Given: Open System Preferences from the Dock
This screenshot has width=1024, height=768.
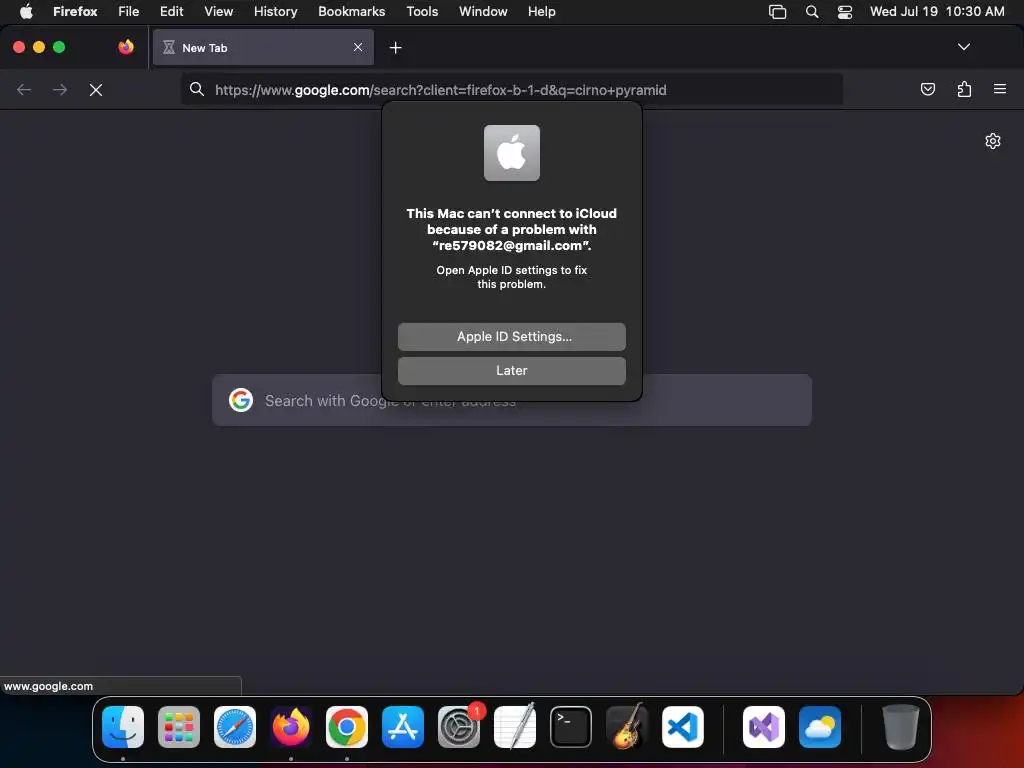Looking at the screenshot, I should click(x=459, y=727).
